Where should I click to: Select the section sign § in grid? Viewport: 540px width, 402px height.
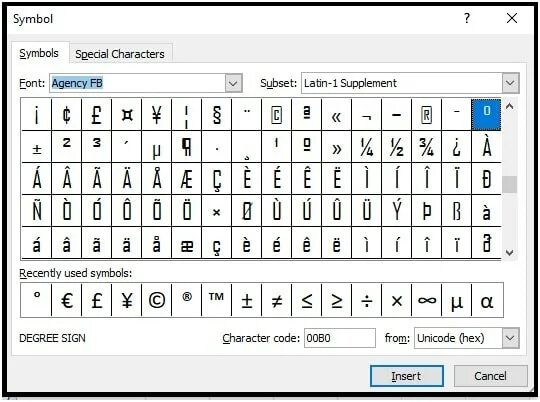click(217, 115)
